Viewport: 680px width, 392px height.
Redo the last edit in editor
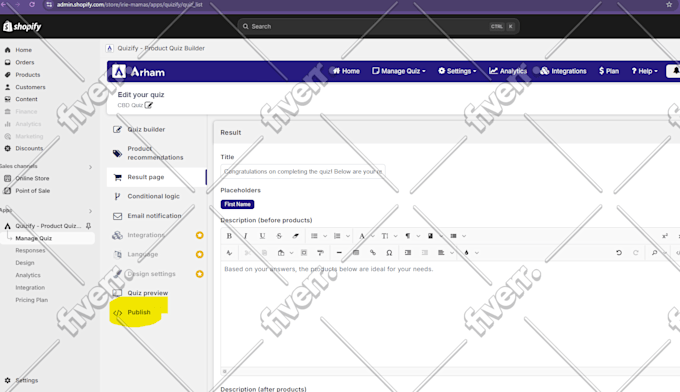click(636, 252)
